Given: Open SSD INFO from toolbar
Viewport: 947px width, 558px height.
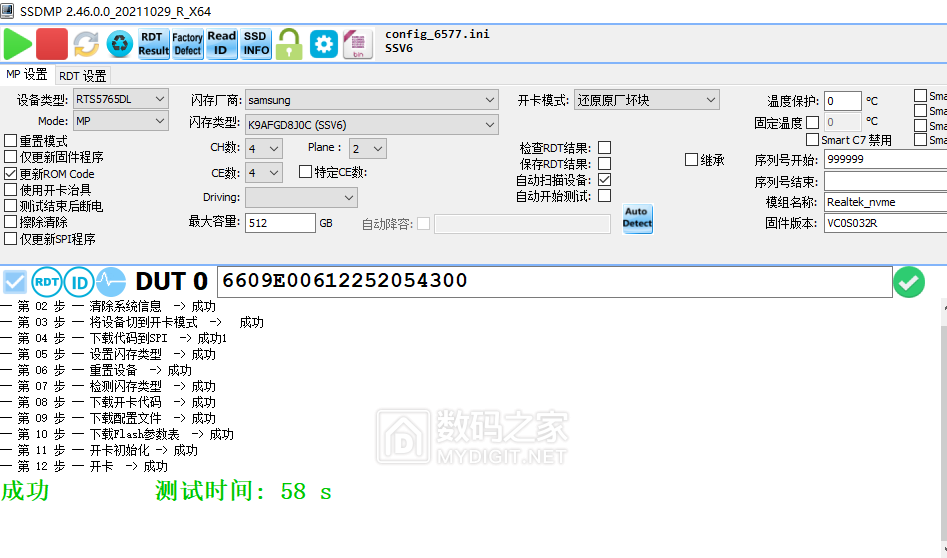Looking at the screenshot, I should point(256,43).
